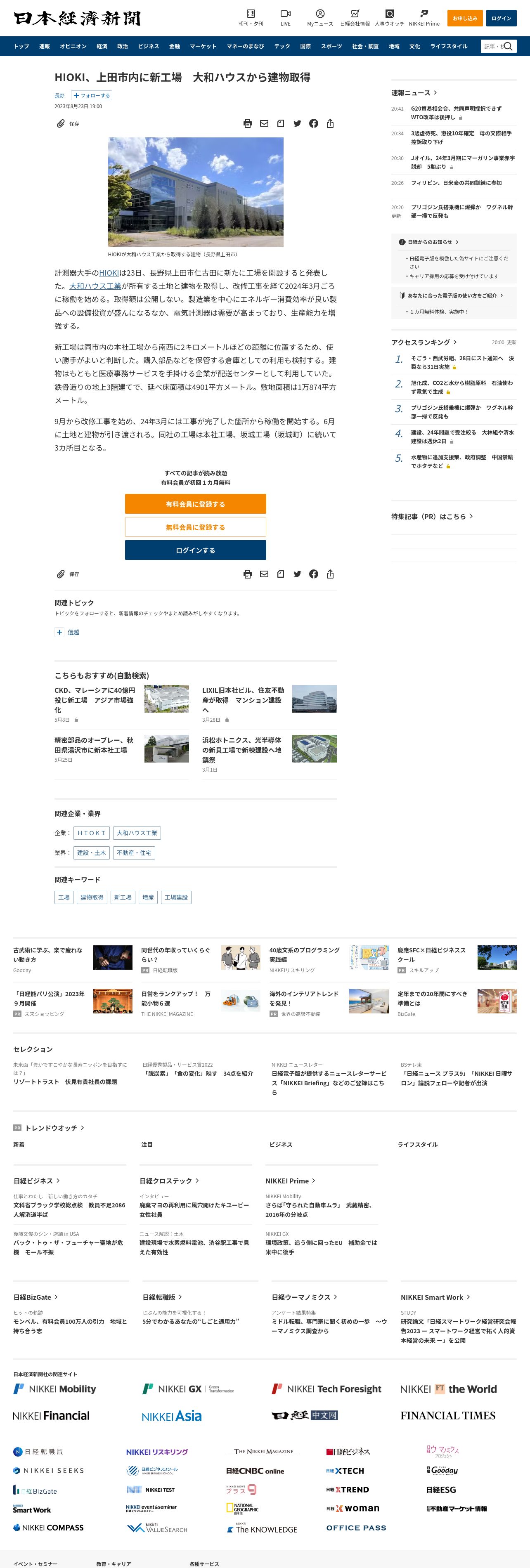Click the search magnifier in the navigation bar
This screenshot has height=1568, width=530.
(x=508, y=46)
